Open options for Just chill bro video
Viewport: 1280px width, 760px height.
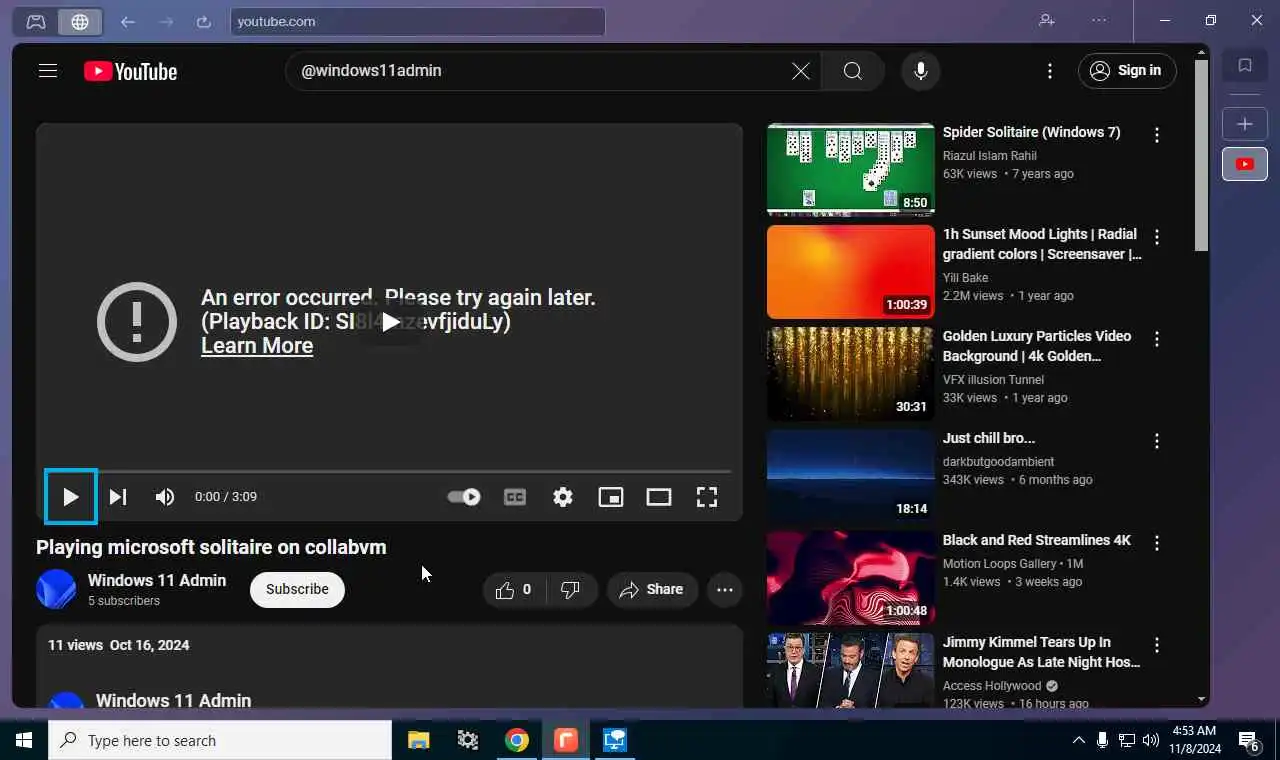1157,441
